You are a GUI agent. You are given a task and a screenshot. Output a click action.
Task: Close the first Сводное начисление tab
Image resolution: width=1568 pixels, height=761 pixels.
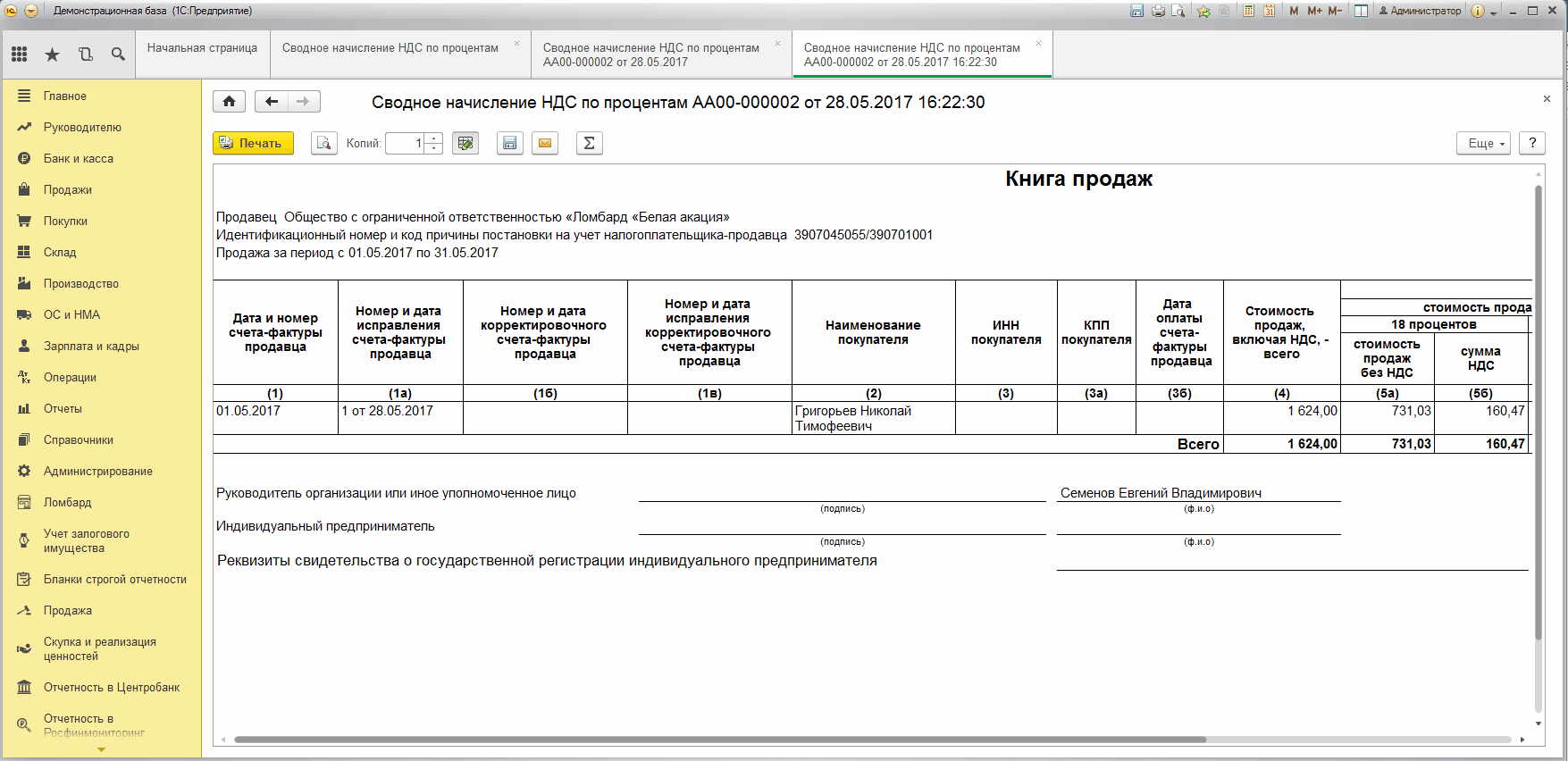[x=516, y=43]
